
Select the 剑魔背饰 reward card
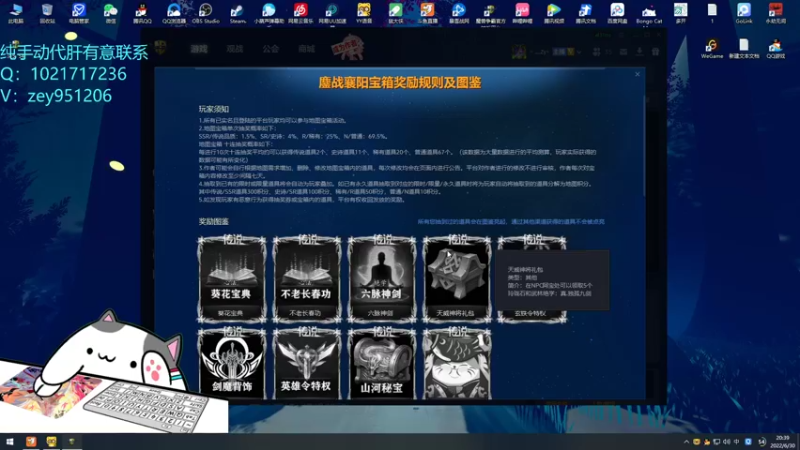(x=232, y=364)
